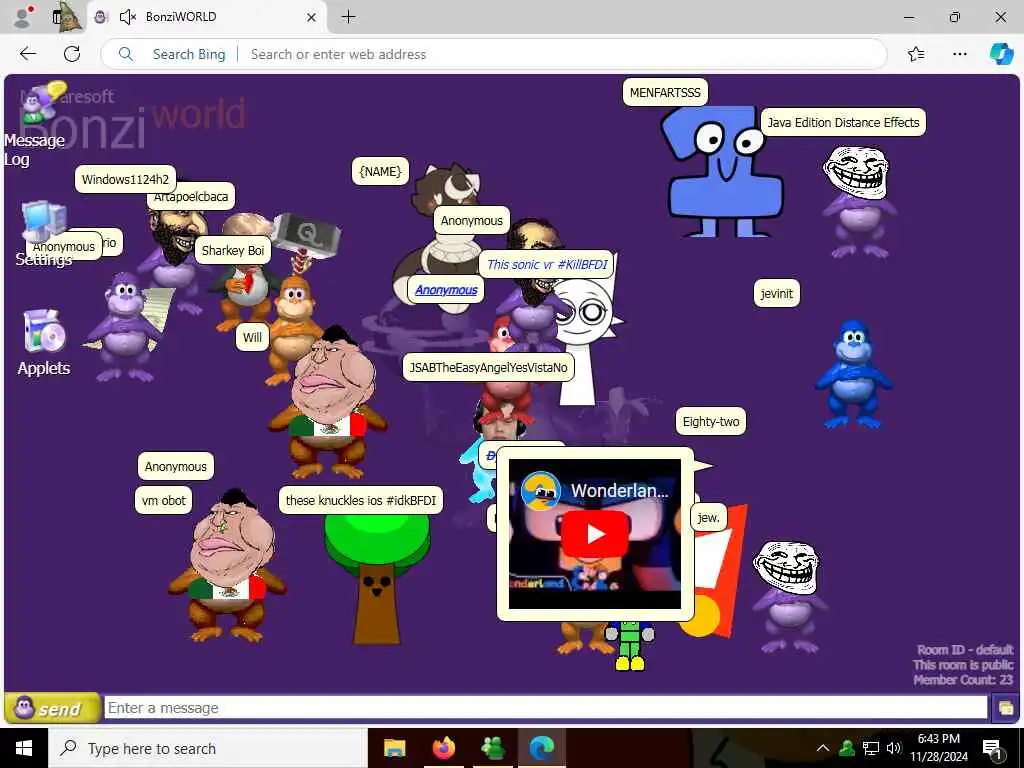Open File Explorer from the taskbar
The image size is (1024, 768).
[x=394, y=748]
